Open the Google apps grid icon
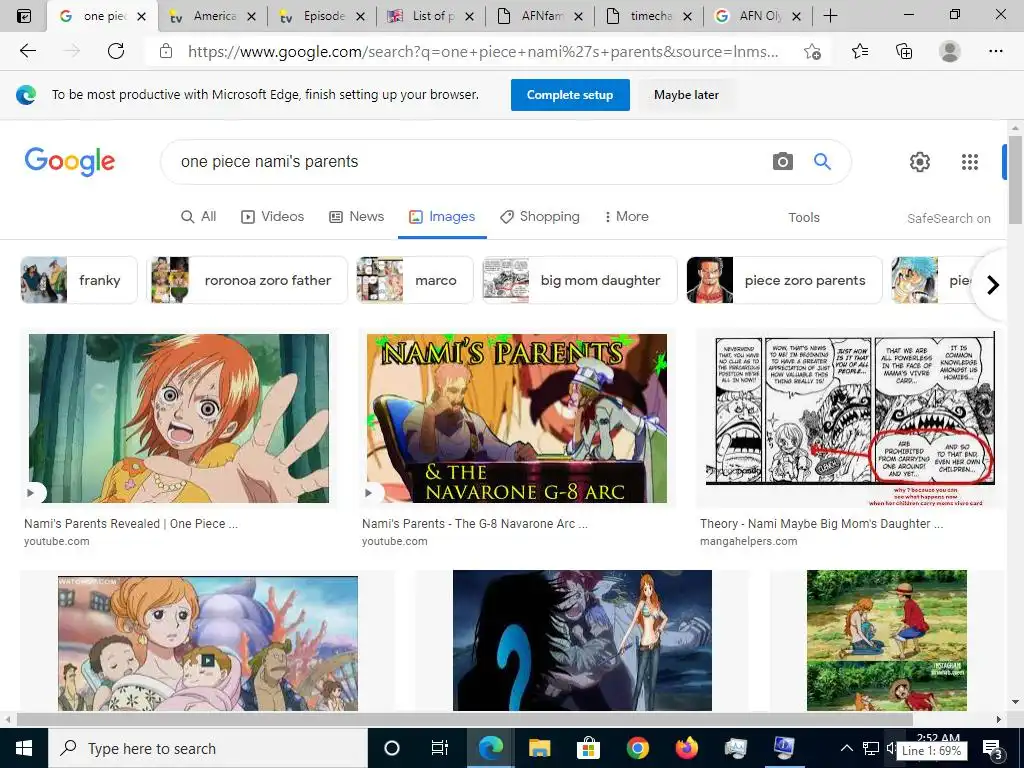The height and width of the screenshot is (768, 1024). click(970, 161)
